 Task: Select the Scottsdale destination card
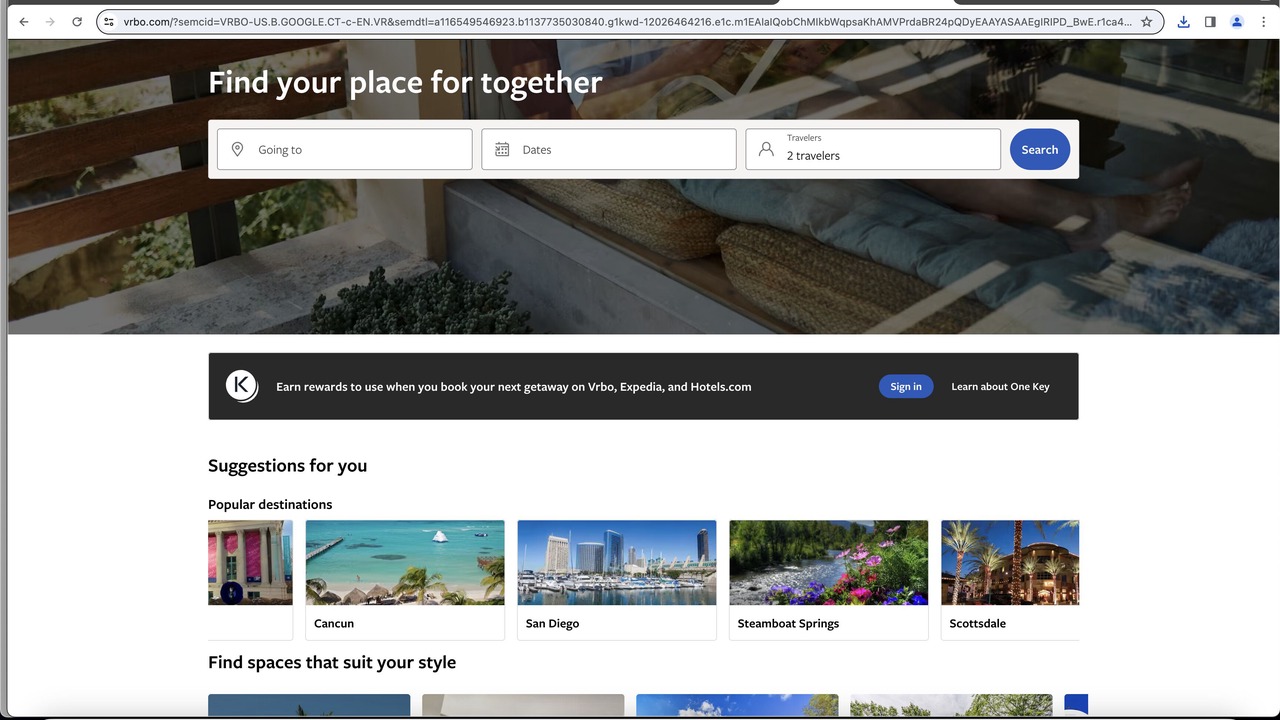[1010, 578]
